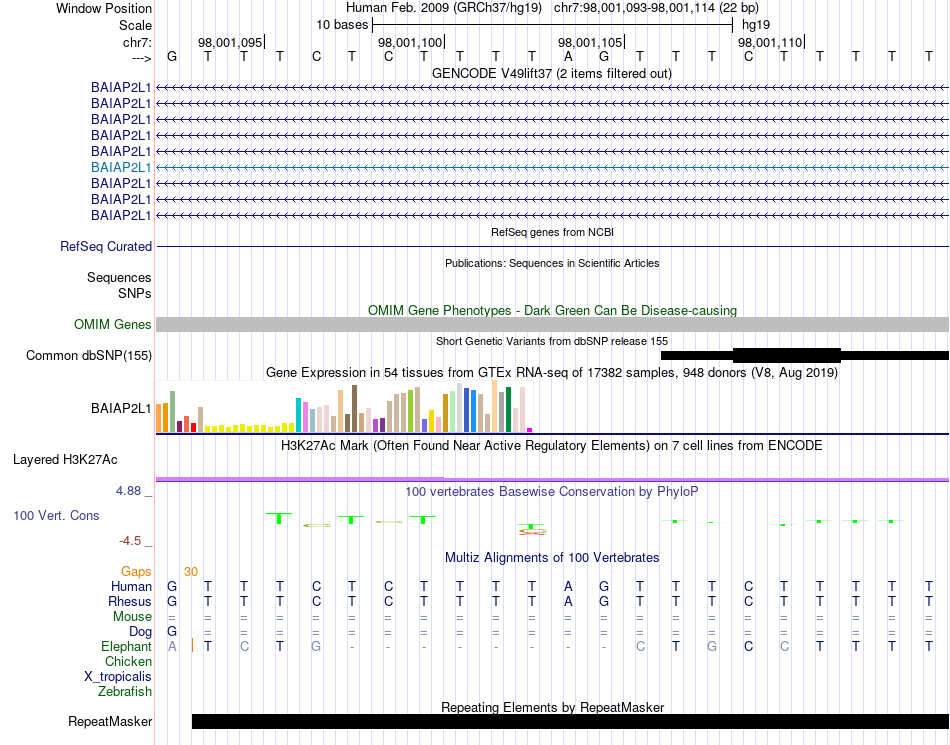Click the Common dbSNP(155) track label
950x745 pixels.
[x=88, y=356]
